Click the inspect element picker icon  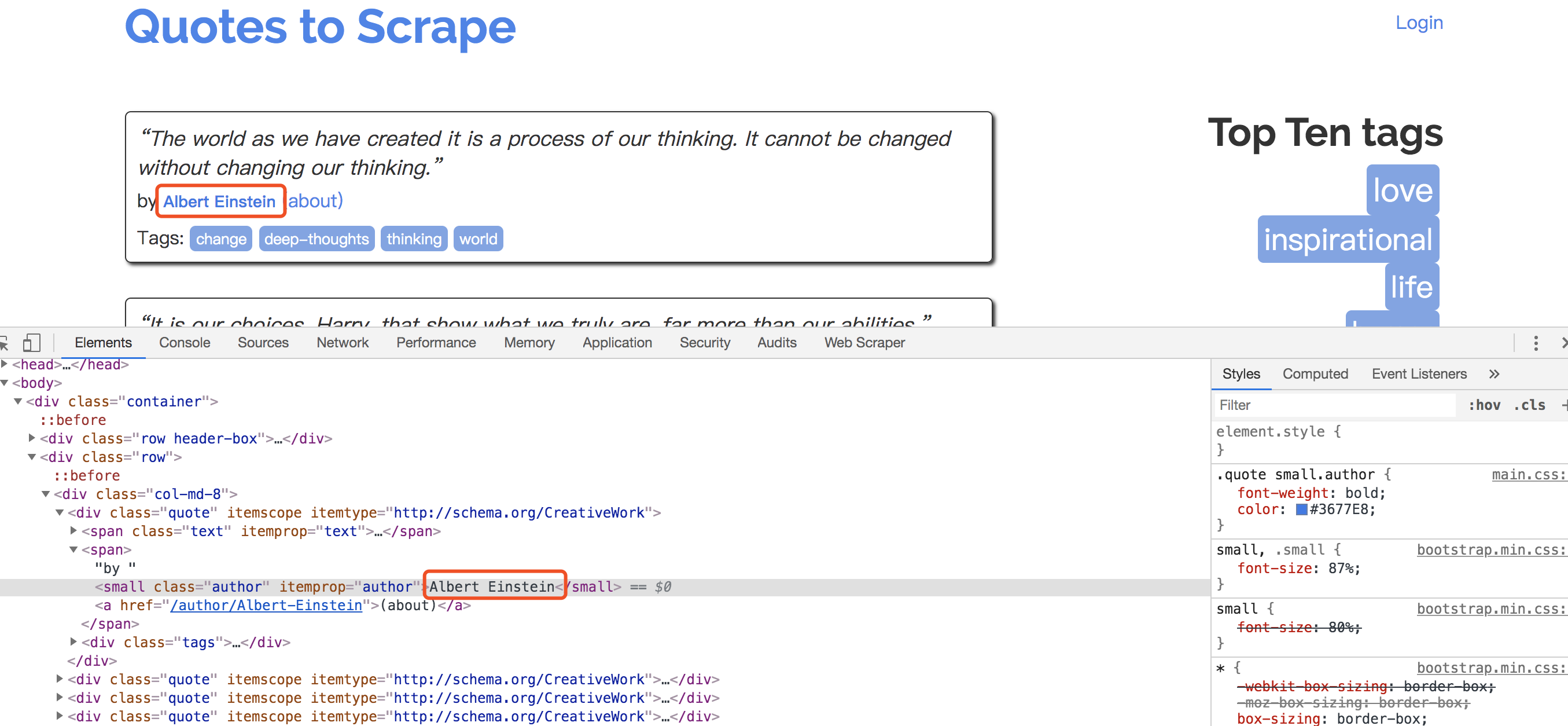coord(3,342)
